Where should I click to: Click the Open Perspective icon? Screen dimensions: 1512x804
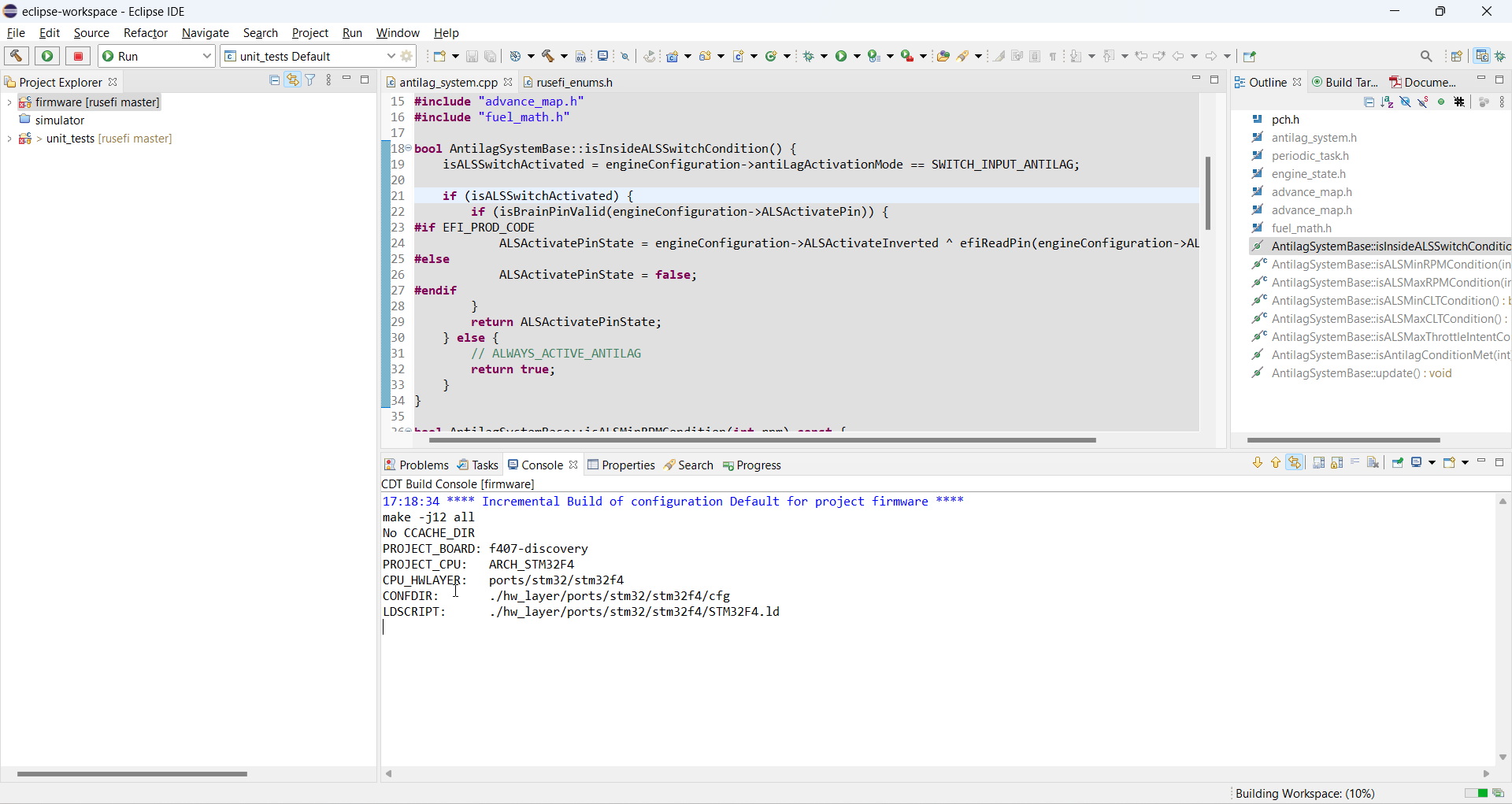pyautogui.click(x=1457, y=56)
